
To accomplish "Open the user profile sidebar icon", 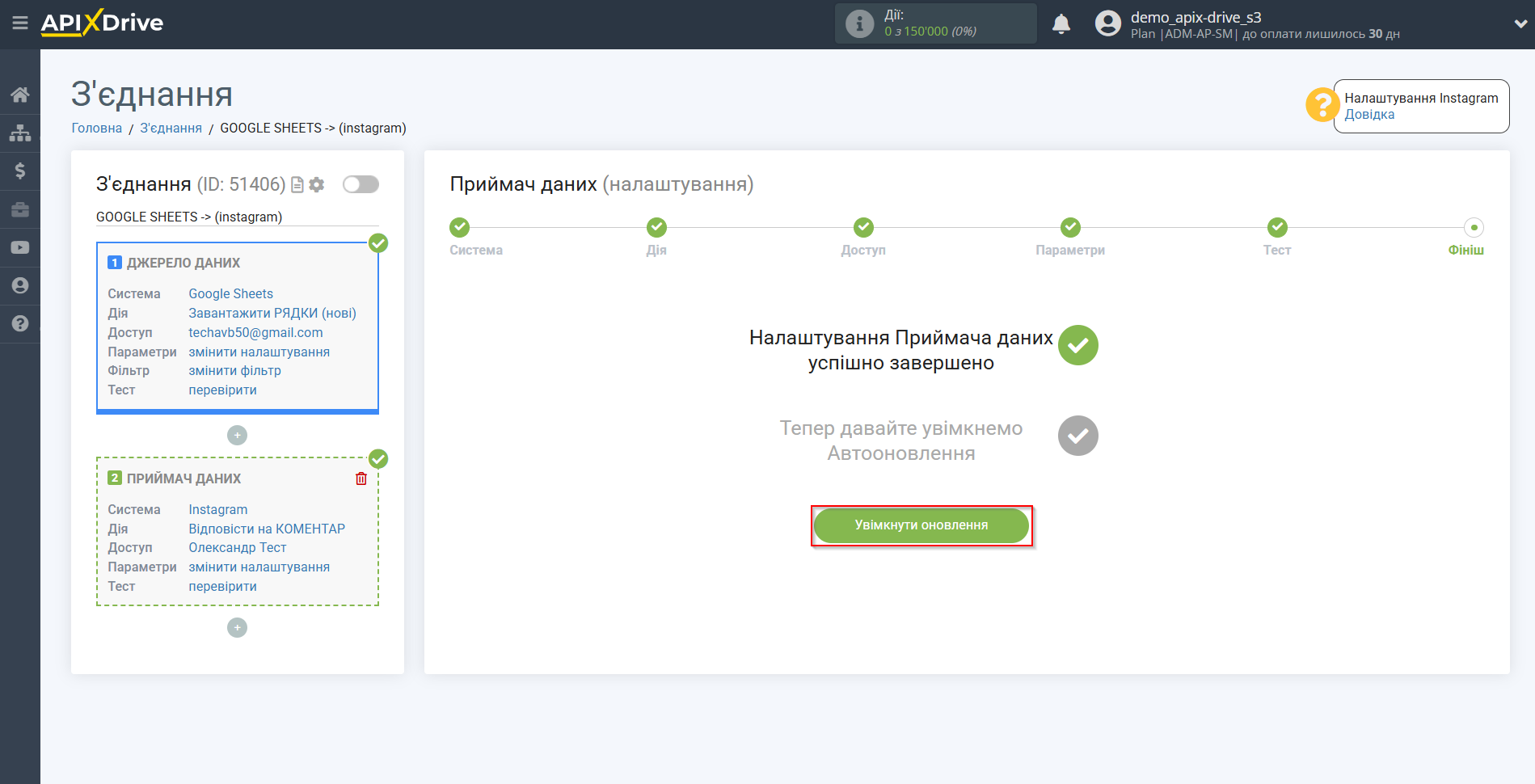I will point(20,285).
